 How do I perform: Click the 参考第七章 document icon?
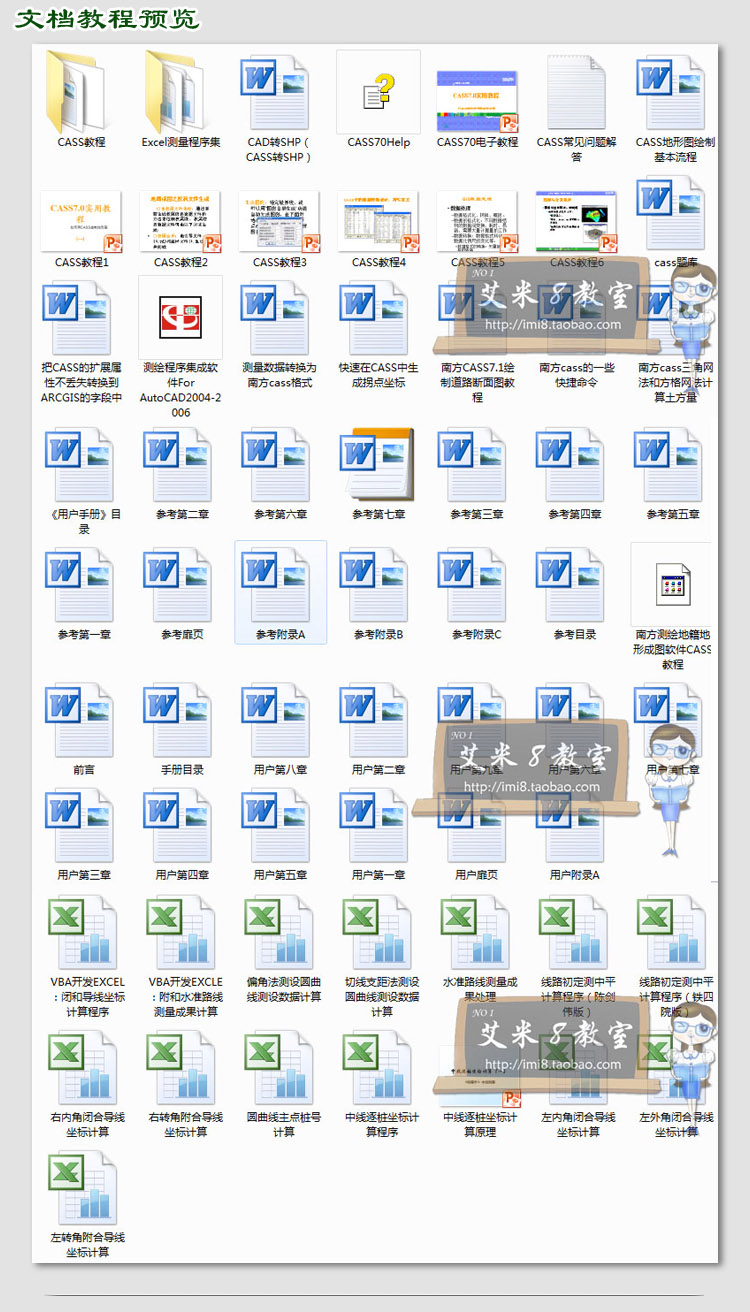point(376,467)
